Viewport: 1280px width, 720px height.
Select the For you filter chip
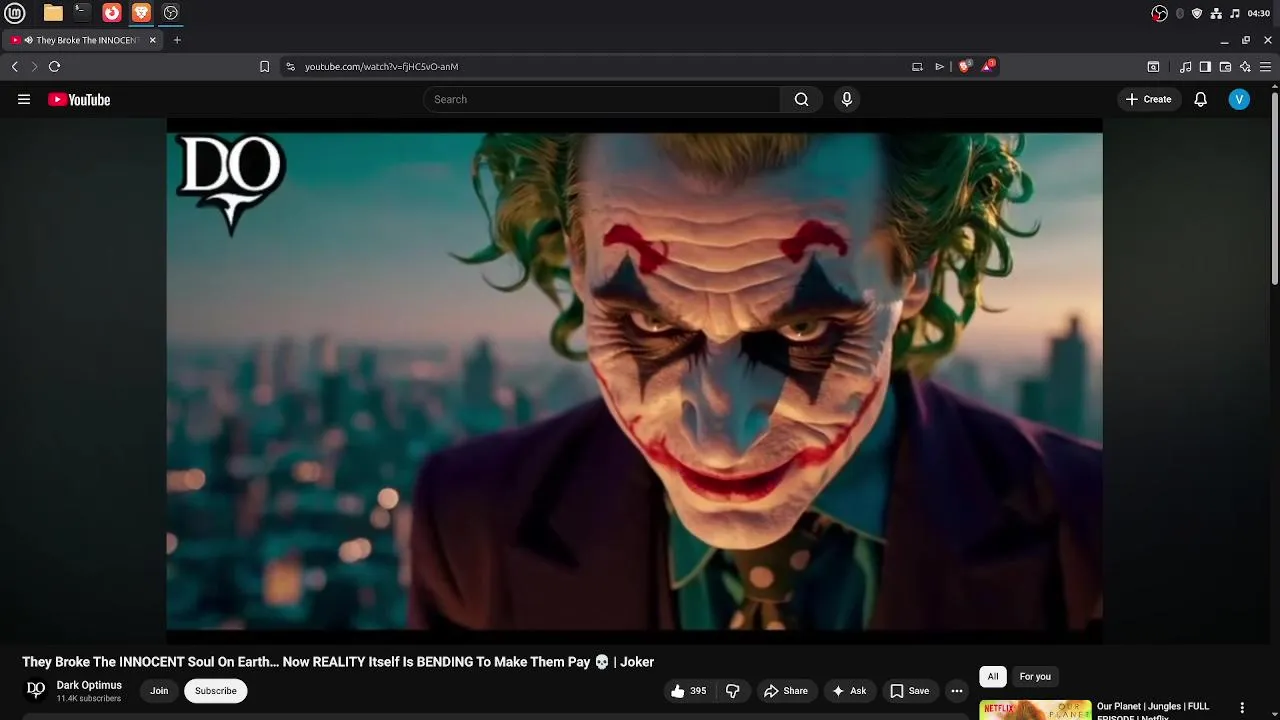[x=1035, y=677]
